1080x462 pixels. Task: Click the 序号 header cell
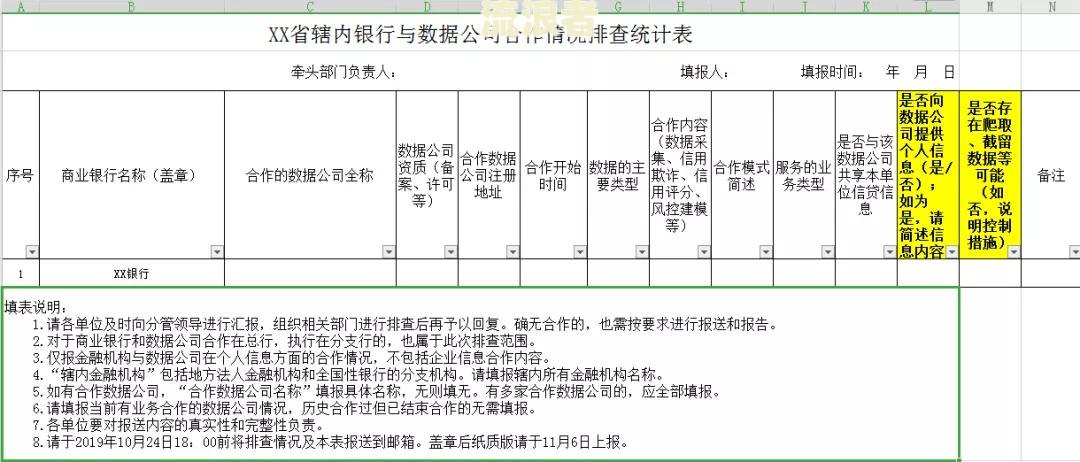pyautogui.click(x=20, y=175)
